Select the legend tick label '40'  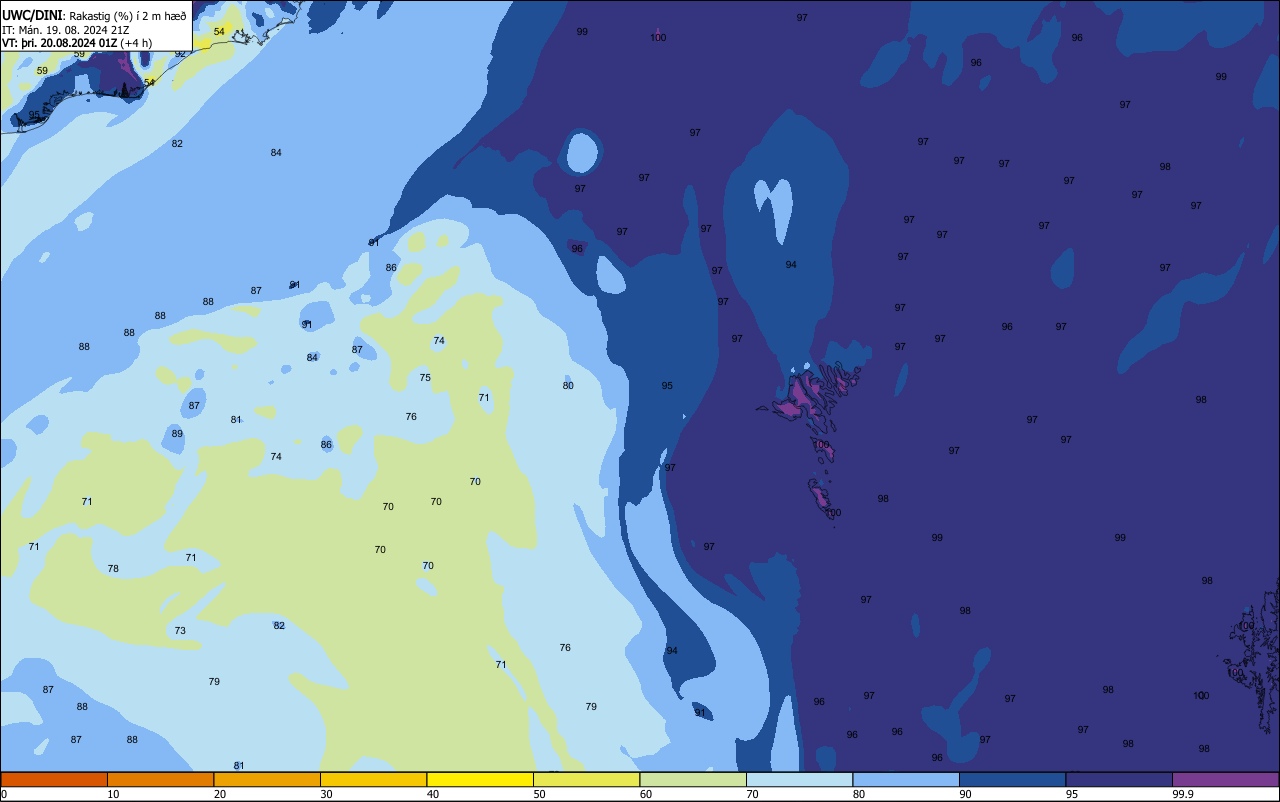pos(433,794)
